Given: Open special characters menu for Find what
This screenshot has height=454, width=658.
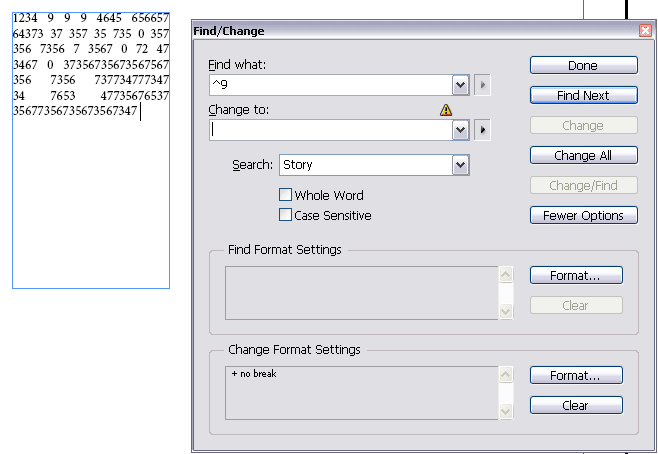Looking at the screenshot, I should (483, 85).
